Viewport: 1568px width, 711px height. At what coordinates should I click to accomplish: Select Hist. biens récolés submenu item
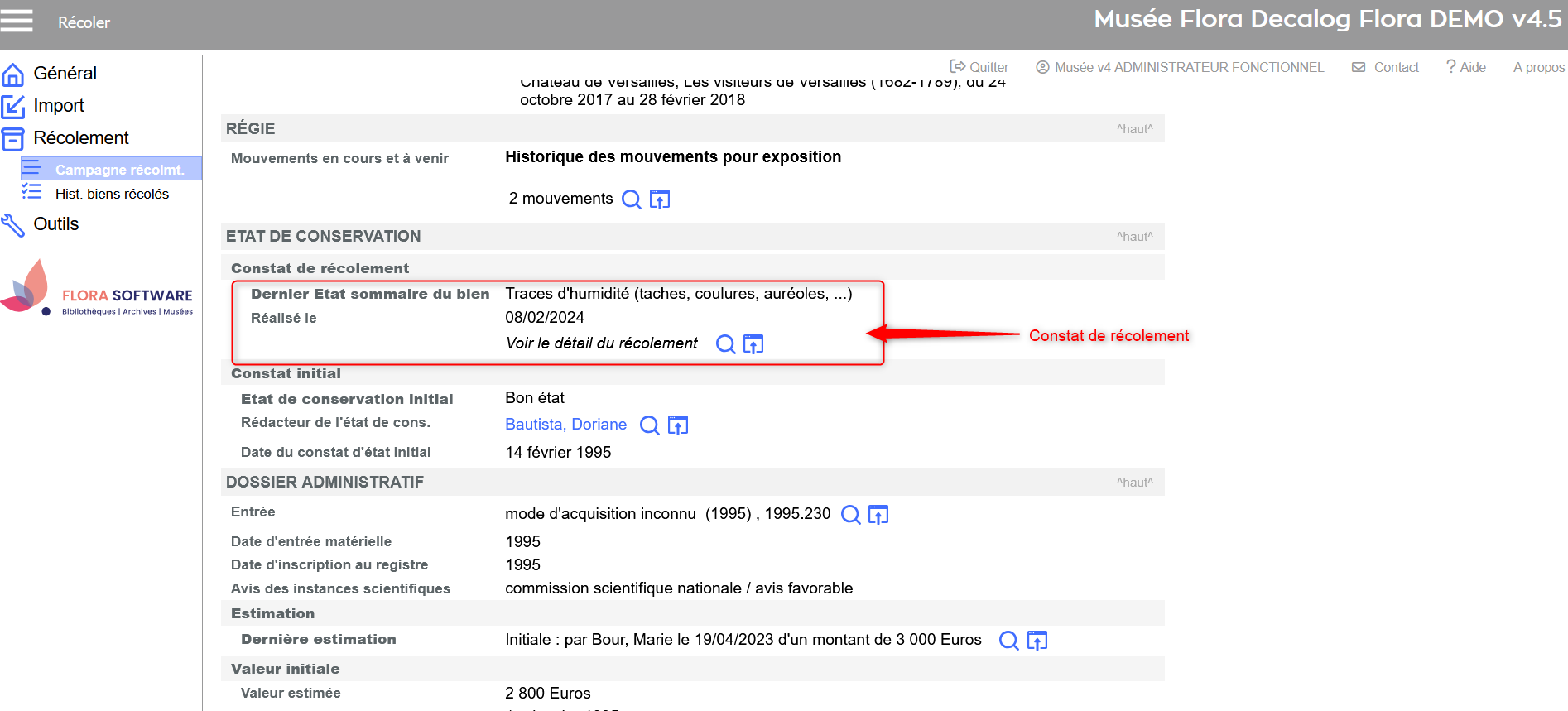[112, 194]
